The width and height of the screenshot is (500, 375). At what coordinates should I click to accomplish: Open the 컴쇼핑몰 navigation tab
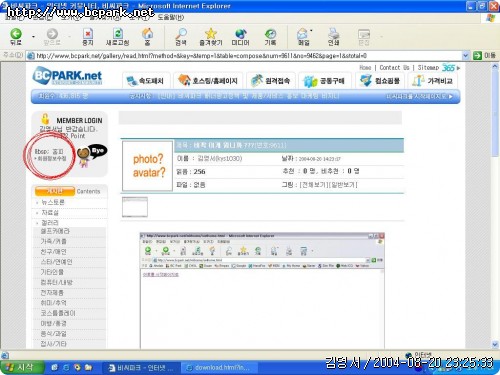pyautogui.click(x=381, y=80)
